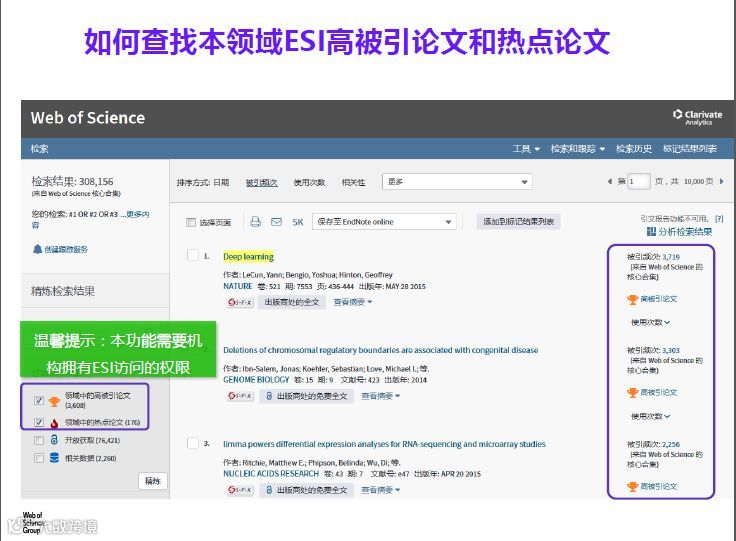736x541 pixels.
Task: Expand the Tools menu in the blue bar
Action: coord(526,149)
